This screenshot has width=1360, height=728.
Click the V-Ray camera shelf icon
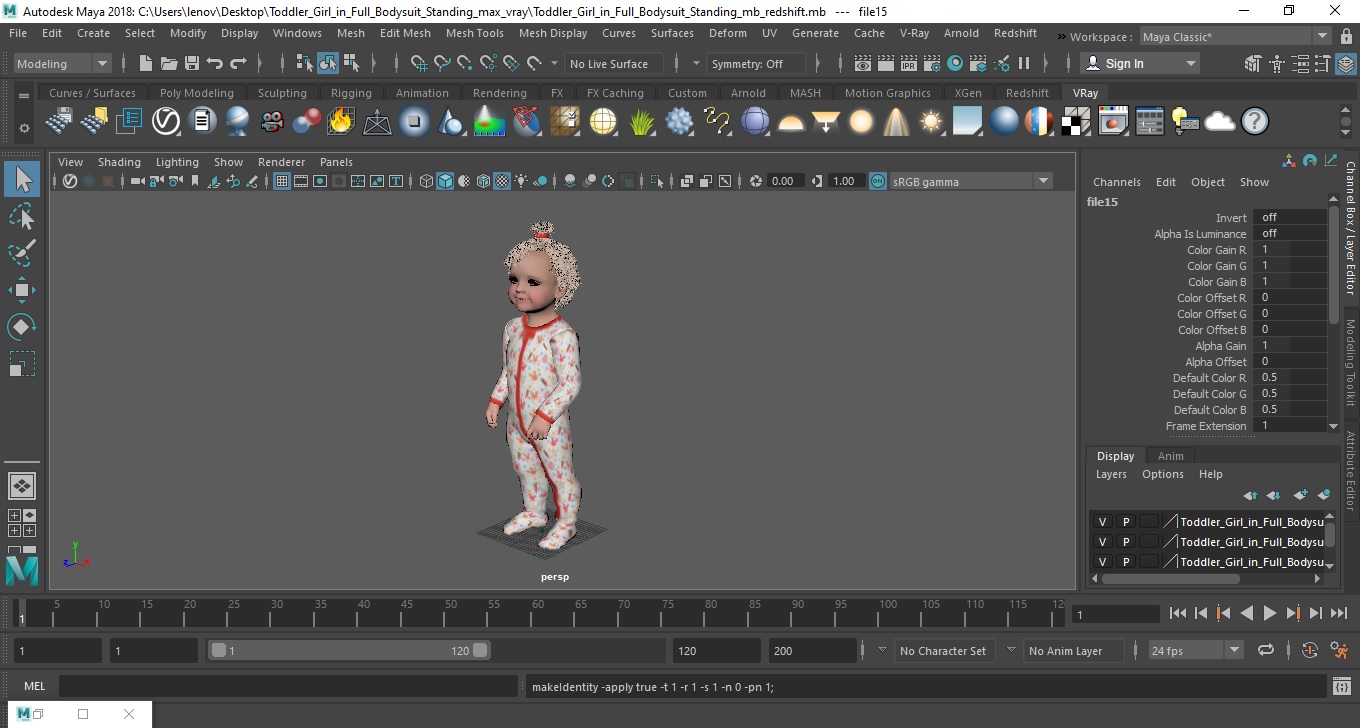(272, 122)
